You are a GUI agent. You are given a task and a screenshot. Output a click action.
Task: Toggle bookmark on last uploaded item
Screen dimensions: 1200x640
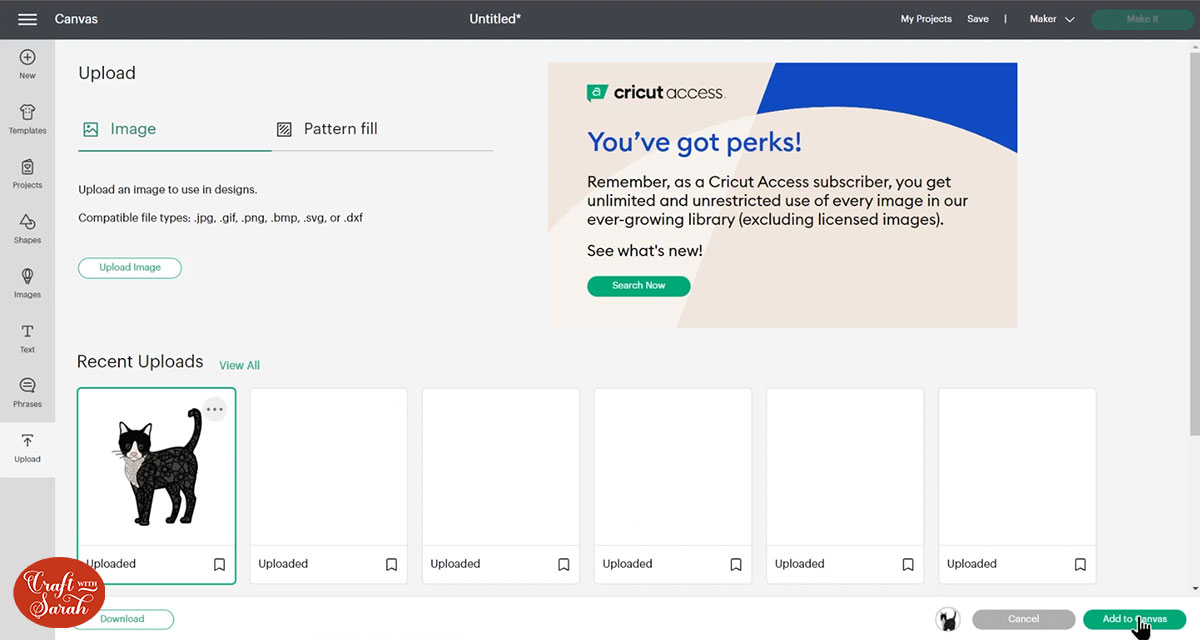pyautogui.click(x=1080, y=564)
